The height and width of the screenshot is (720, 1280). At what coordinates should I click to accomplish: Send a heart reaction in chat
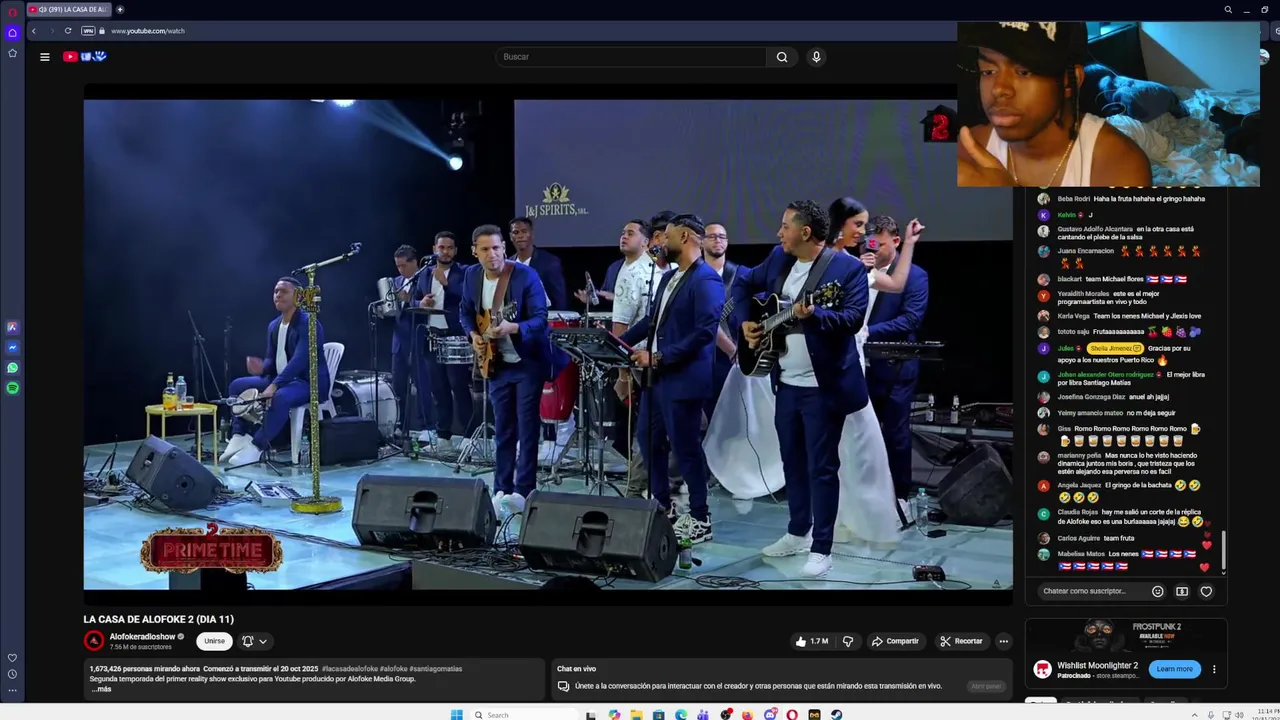1206,591
